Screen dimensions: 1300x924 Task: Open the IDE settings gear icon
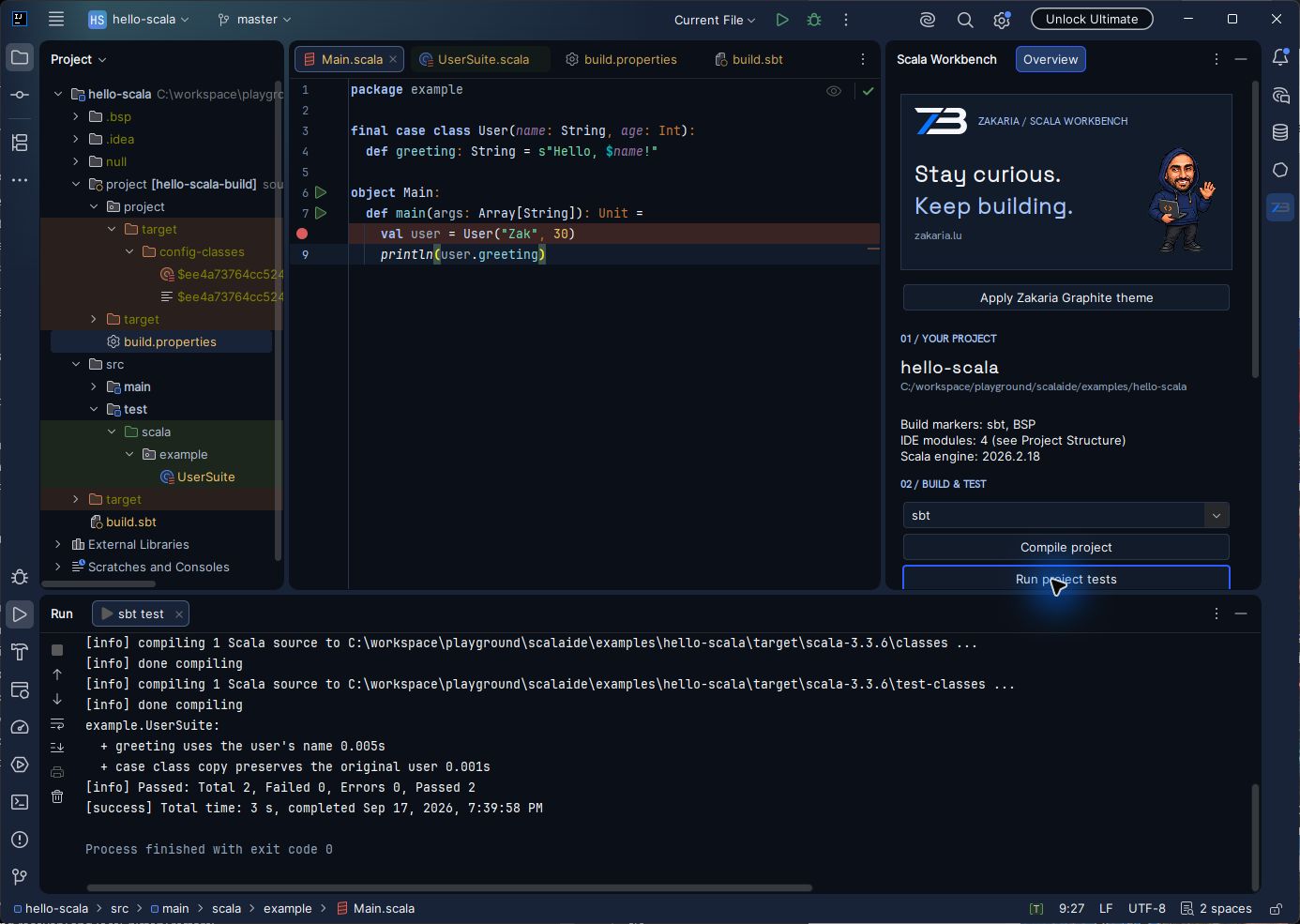click(1002, 20)
